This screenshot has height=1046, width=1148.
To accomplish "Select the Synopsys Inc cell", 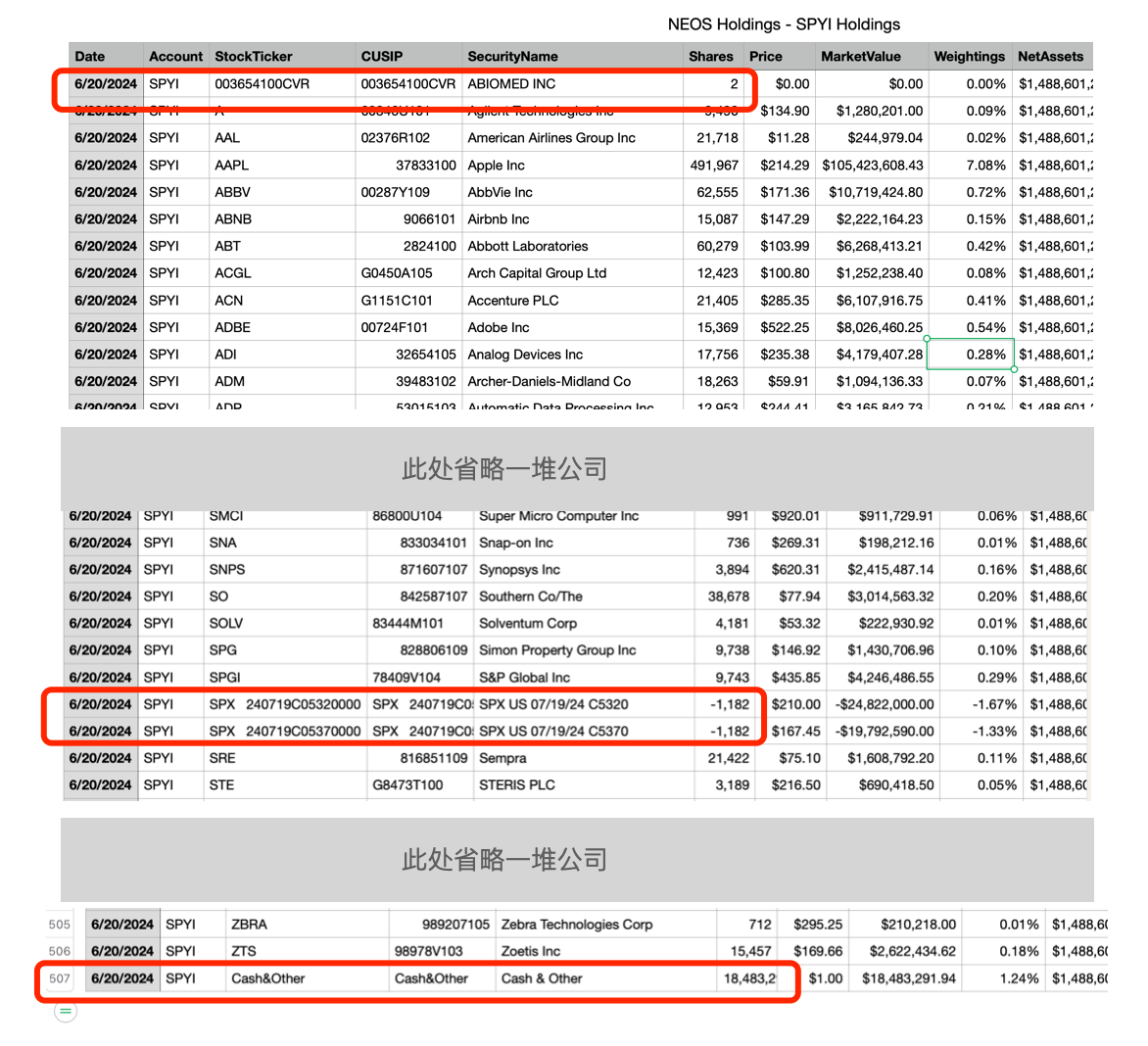I will (x=584, y=570).
